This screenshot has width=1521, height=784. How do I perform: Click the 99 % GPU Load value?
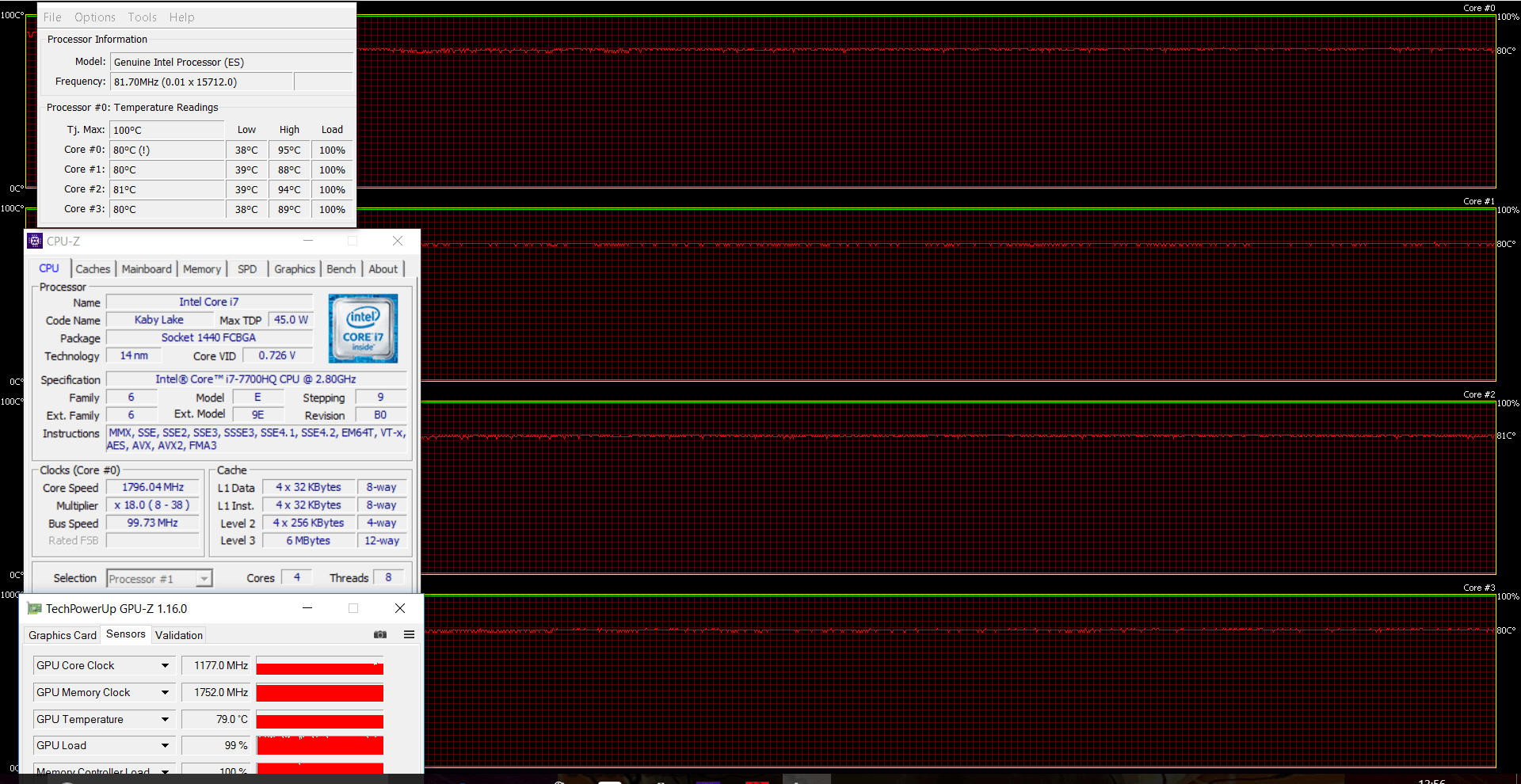[x=216, y=746]
